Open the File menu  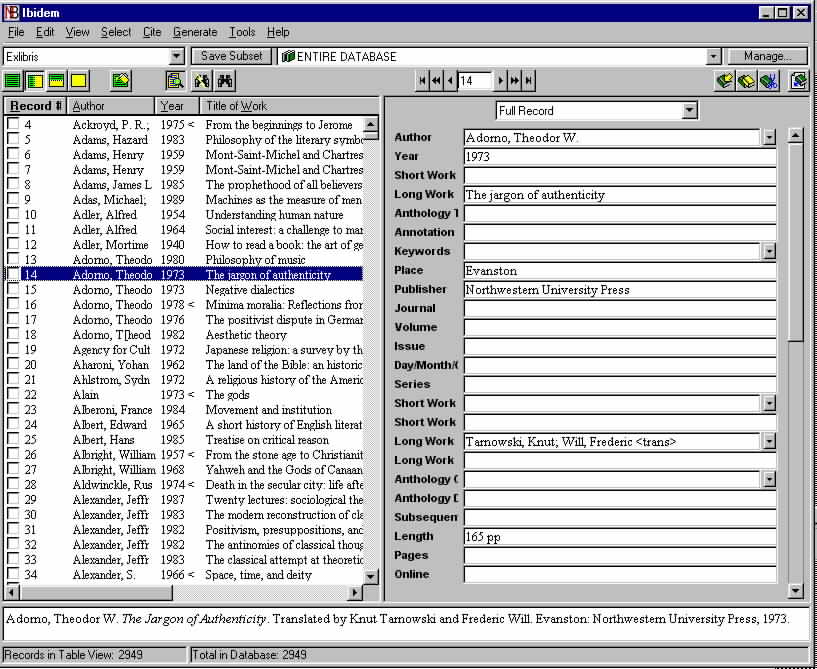(x=16, y=32)
